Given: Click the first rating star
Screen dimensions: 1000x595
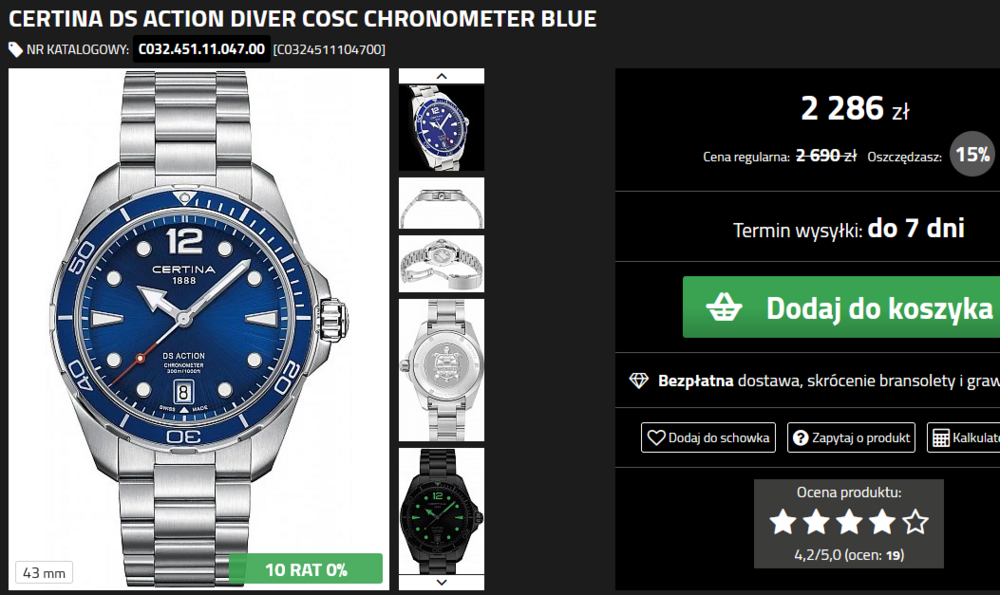Looking at the screenshot, I should pos(783,522).
